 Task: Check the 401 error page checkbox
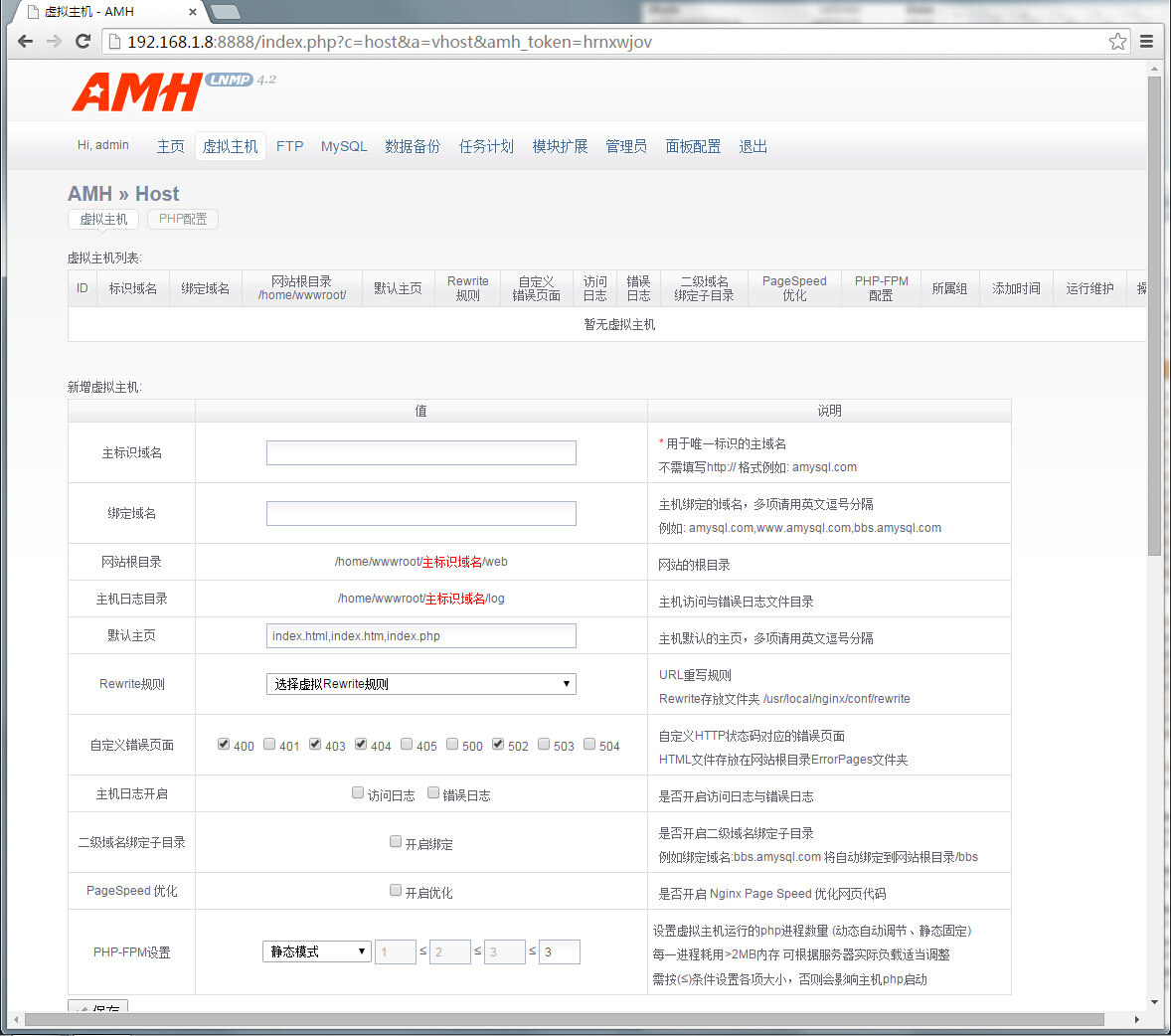(x=269, y=744)
